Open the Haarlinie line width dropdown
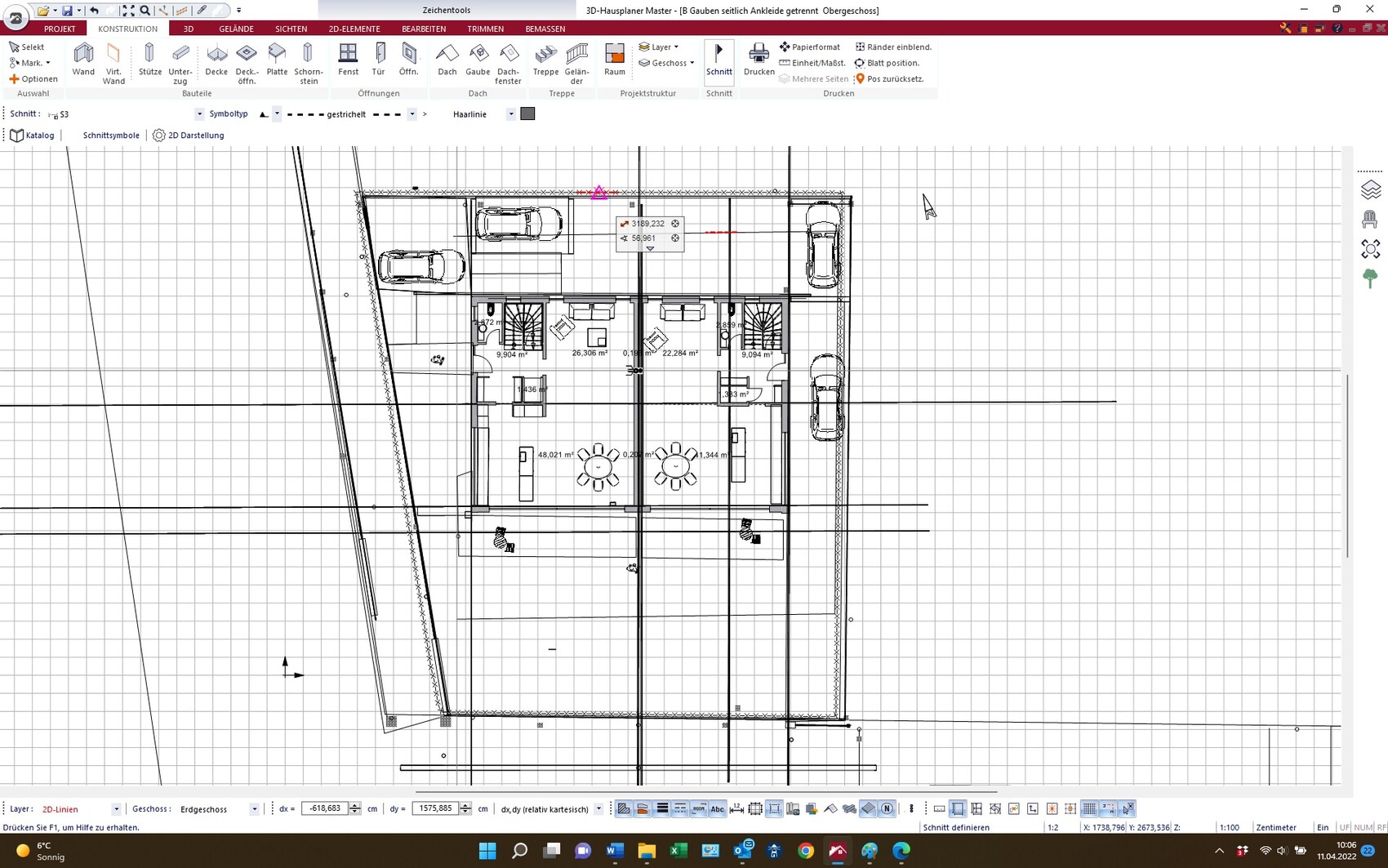Viewport: 1388px width, 868px height. [511, 114]
